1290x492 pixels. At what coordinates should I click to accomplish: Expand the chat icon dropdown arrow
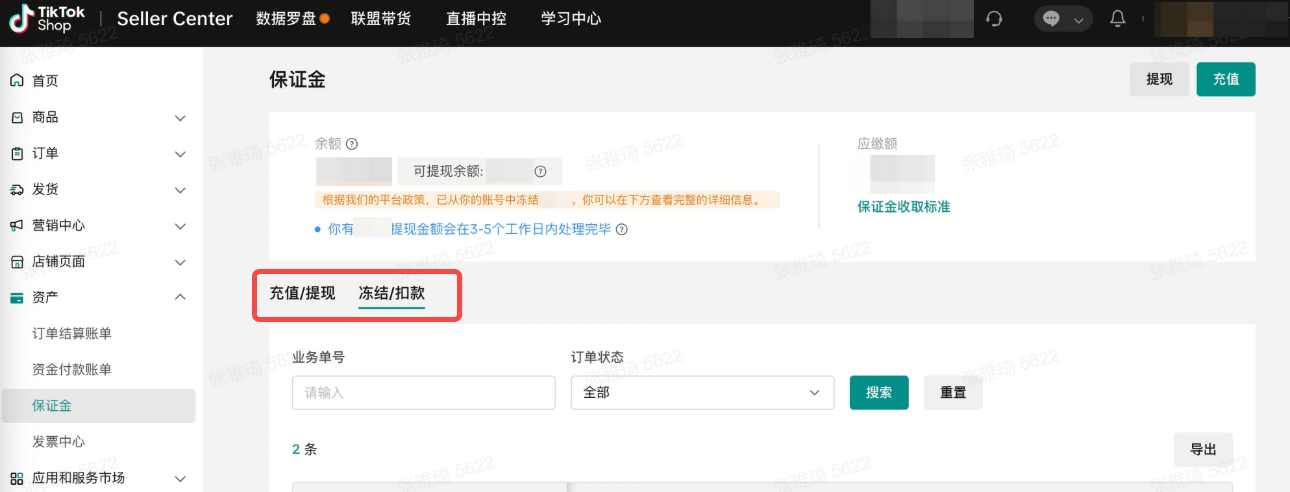tap(1077, 19)
